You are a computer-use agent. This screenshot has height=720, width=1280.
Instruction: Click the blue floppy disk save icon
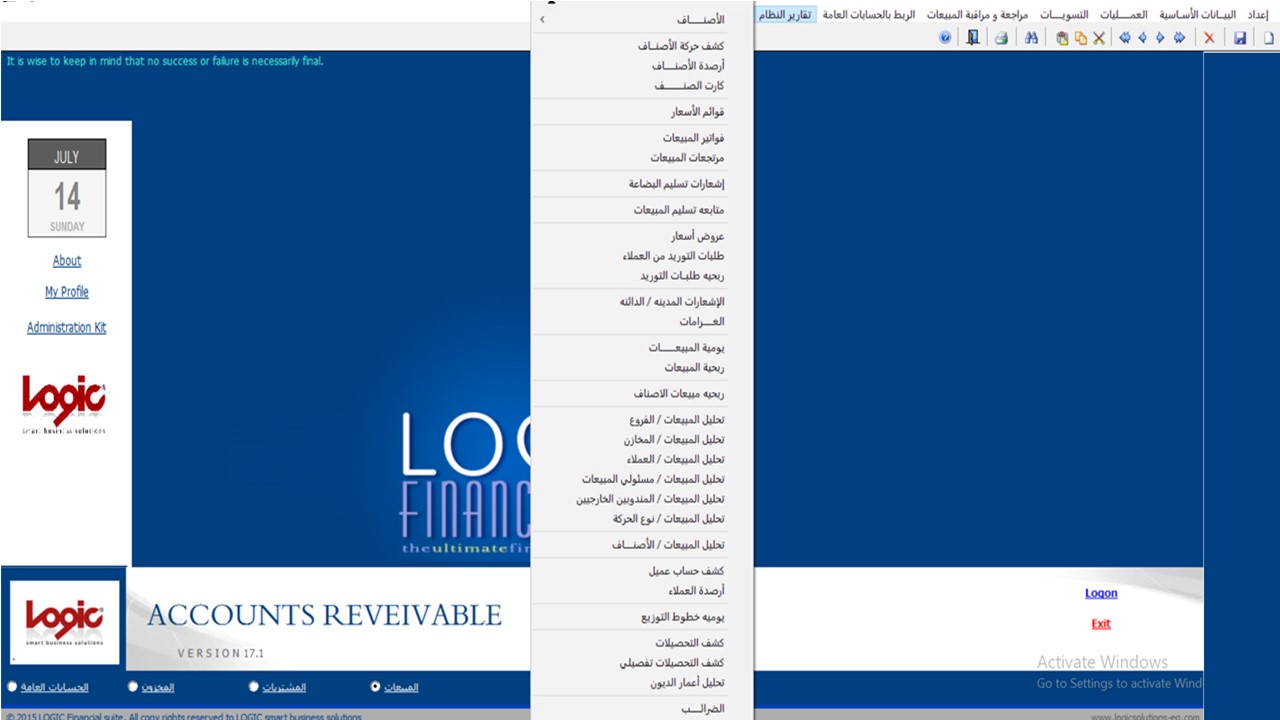click(1240, 38)
